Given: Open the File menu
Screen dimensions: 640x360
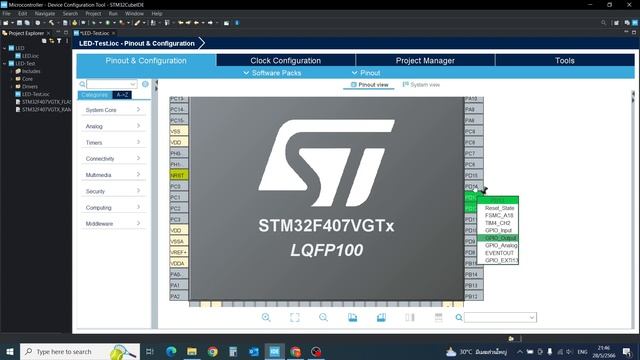Looking at the screenshot, I should click(7, 13).
